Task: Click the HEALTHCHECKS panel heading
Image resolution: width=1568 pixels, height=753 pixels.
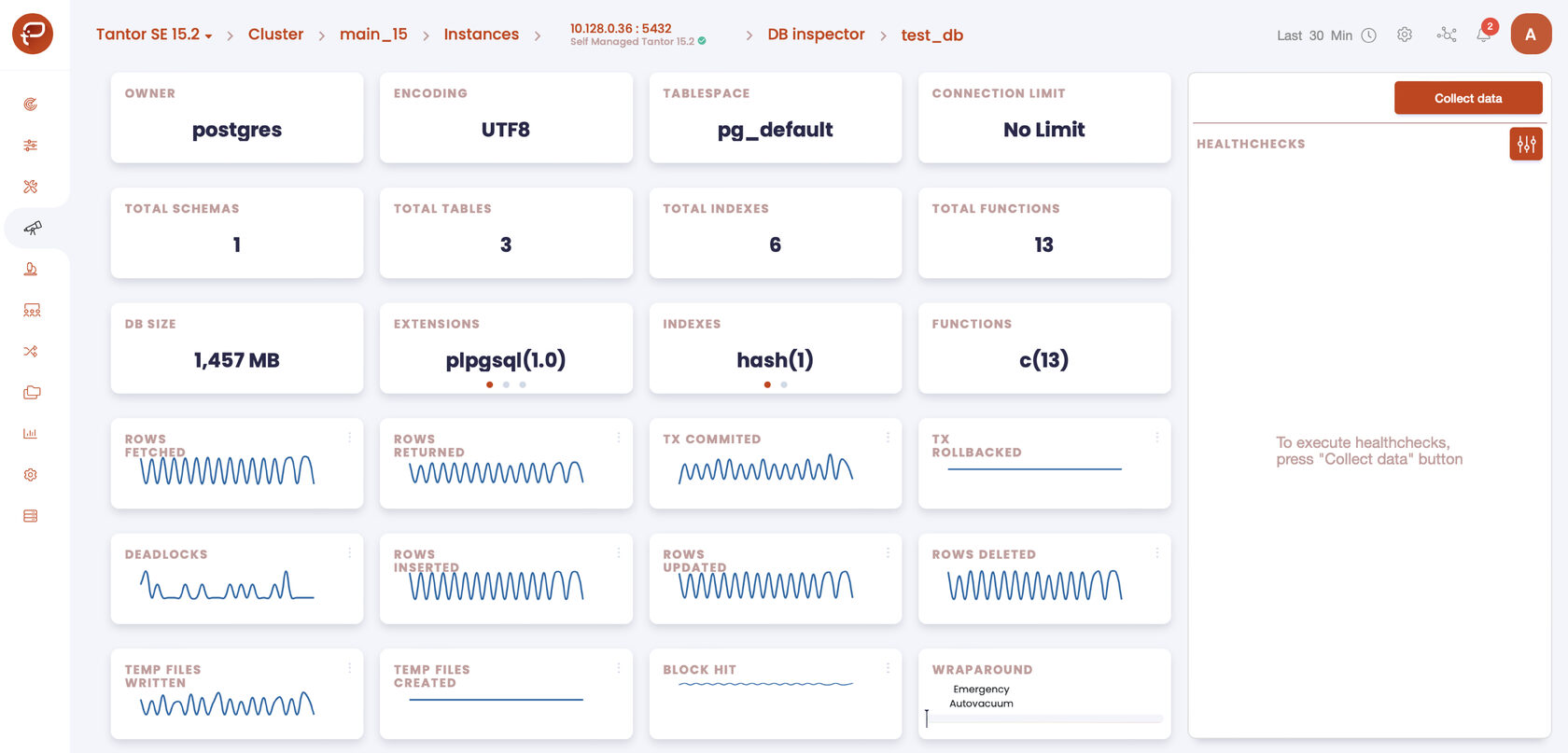Action: 1251,144
